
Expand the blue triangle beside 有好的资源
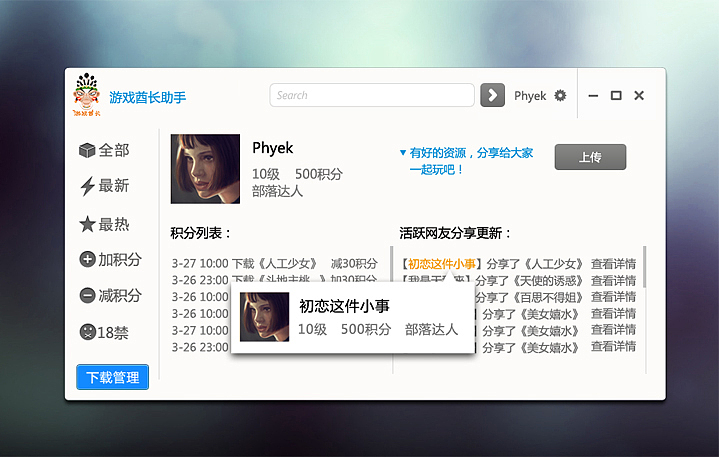[x=403, y=153]
